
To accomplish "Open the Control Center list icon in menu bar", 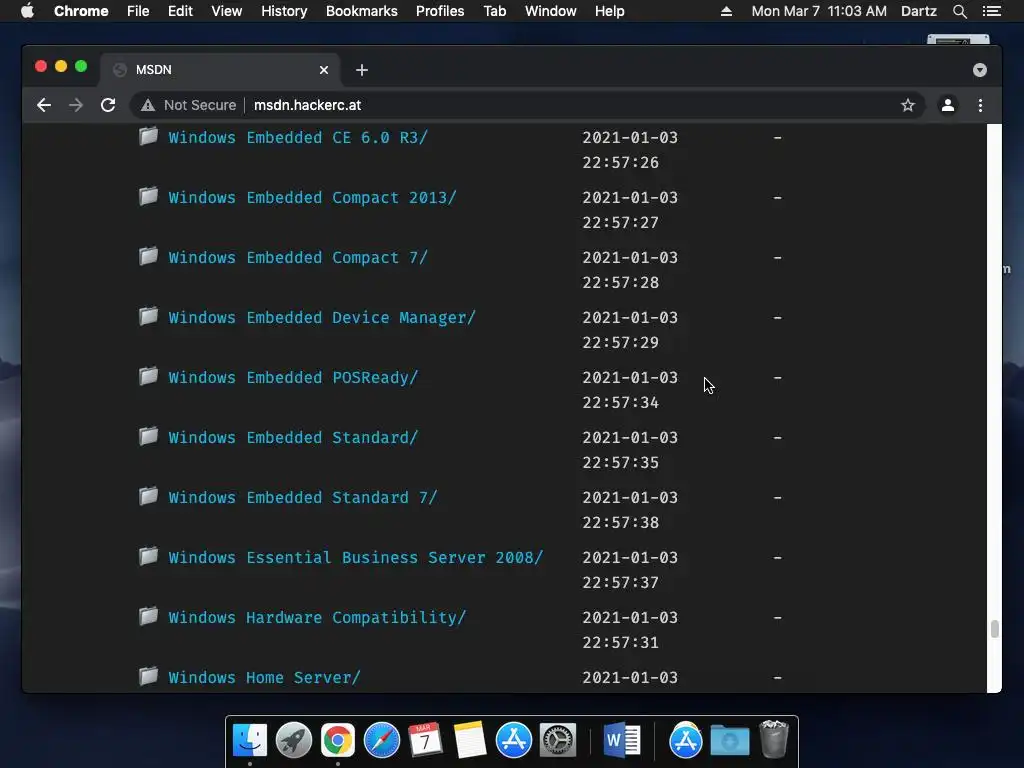I will pos(991,11).
